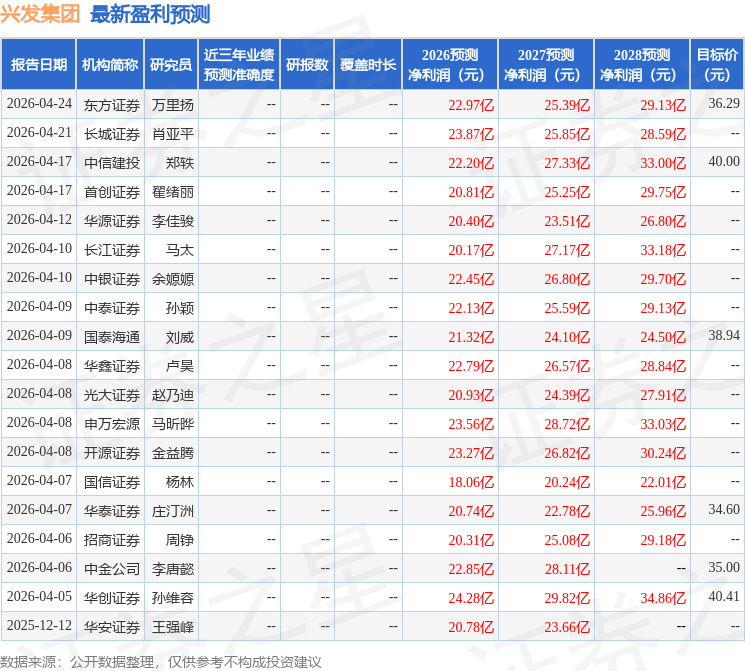Click target price 40.41
The width and height of the screenshot is (745, 671).
click(724, 596)
